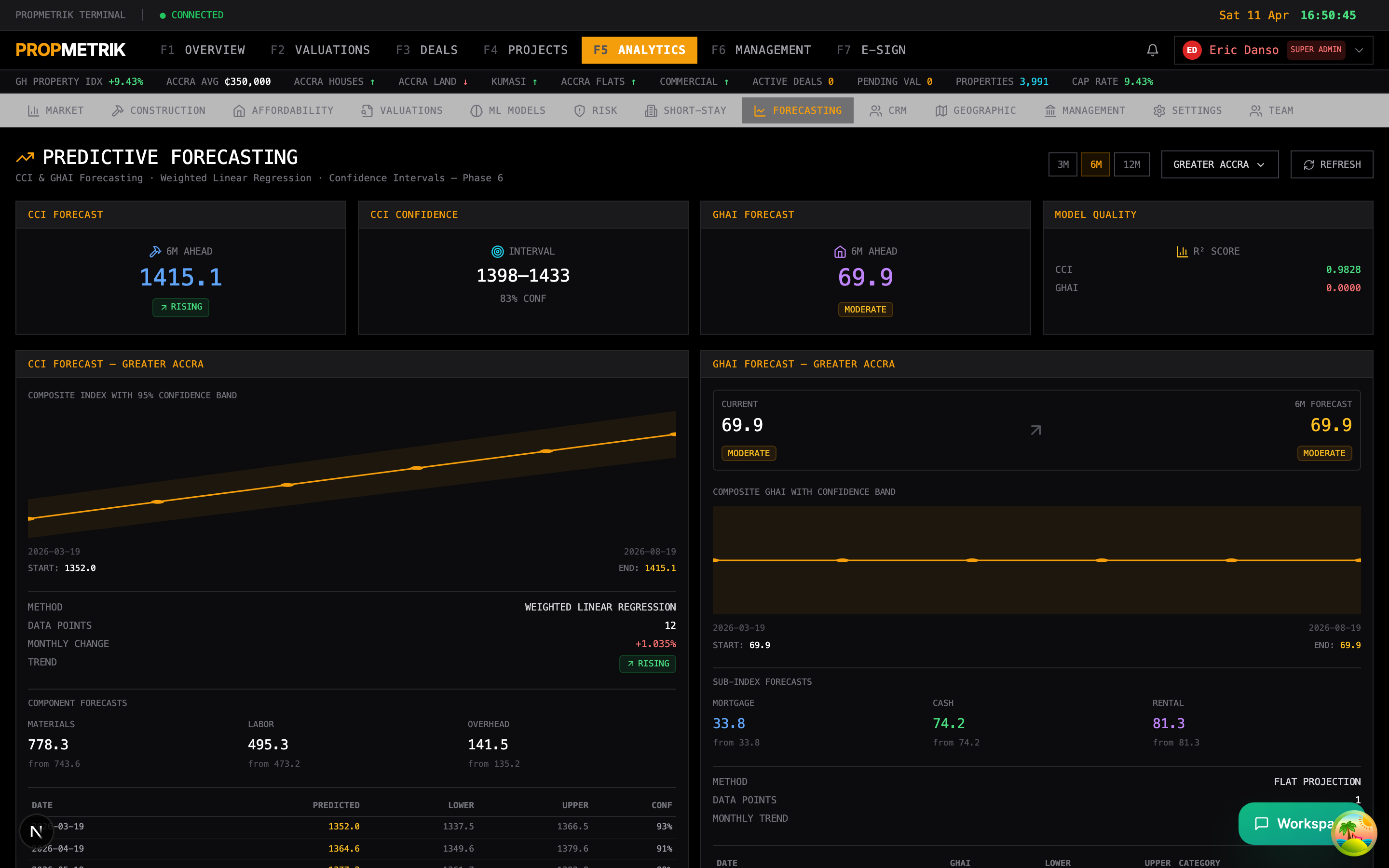
Task: Click the ML Models brain icon
Action: 476,111
